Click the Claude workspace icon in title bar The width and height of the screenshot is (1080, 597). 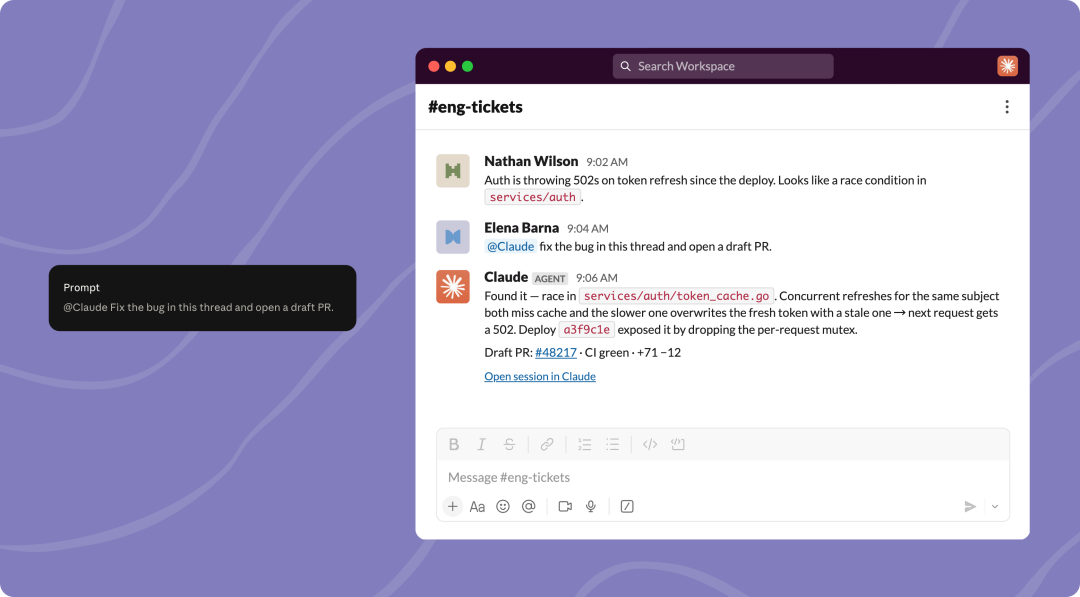(x=1008, y=66)
